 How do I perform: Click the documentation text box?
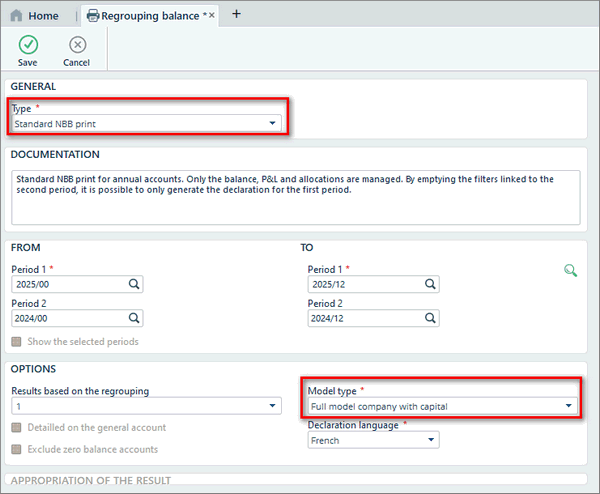296,197
